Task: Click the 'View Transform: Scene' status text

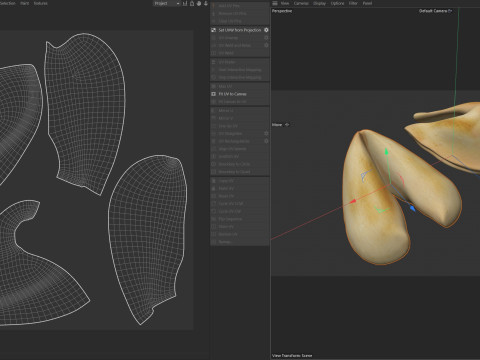Action: (292, 356)
